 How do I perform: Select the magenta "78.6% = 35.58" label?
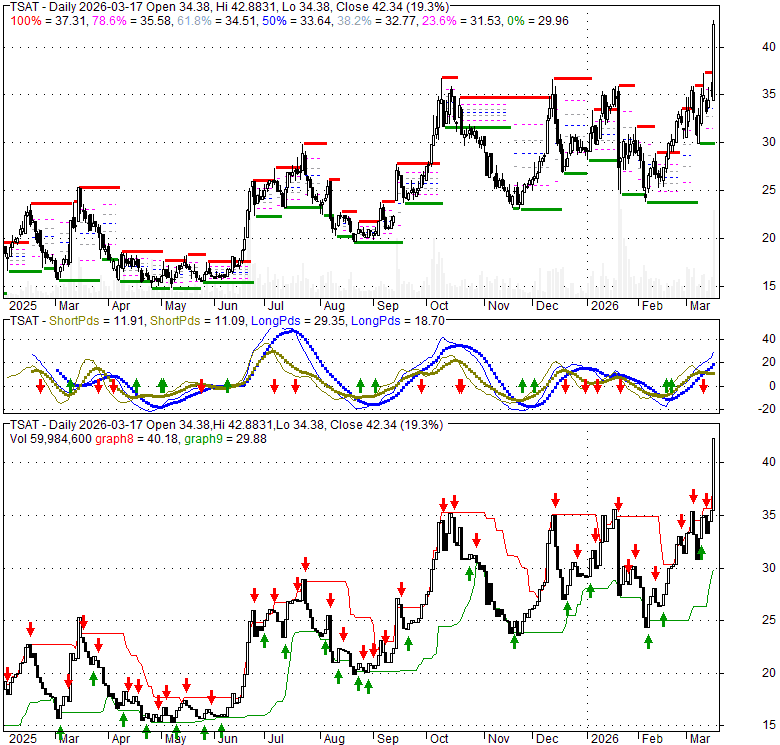click(132, 21)
